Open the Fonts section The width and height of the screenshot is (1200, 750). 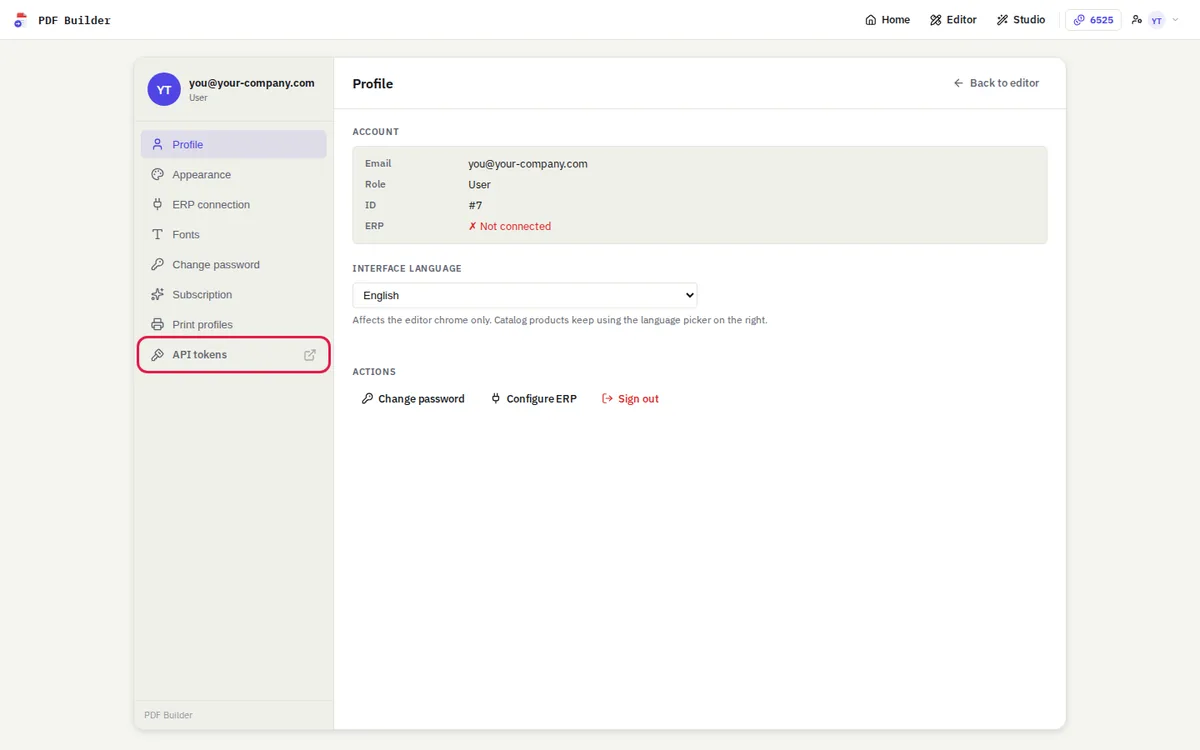[234, 234]
